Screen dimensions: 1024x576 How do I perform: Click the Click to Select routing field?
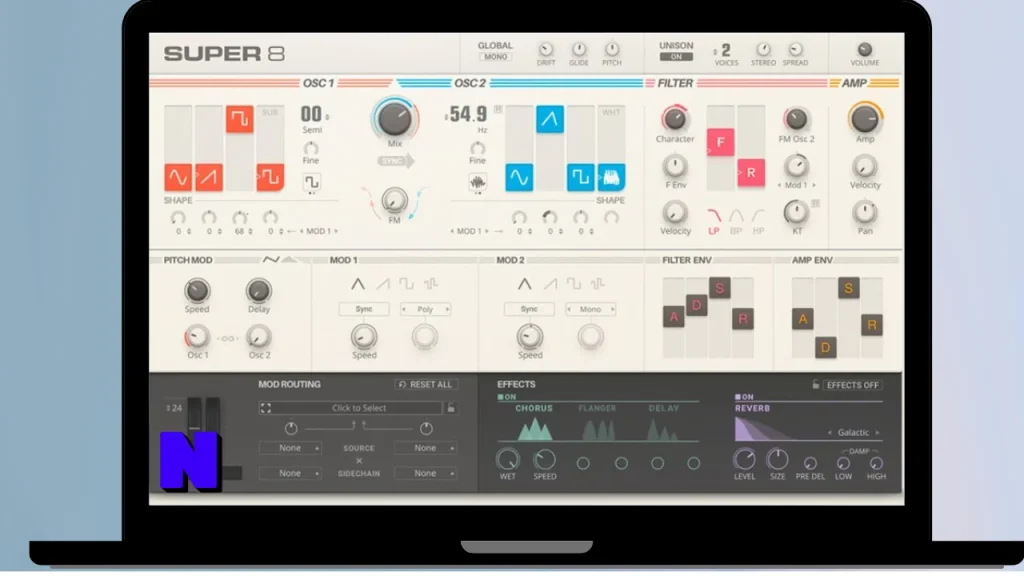coord(351,408)
